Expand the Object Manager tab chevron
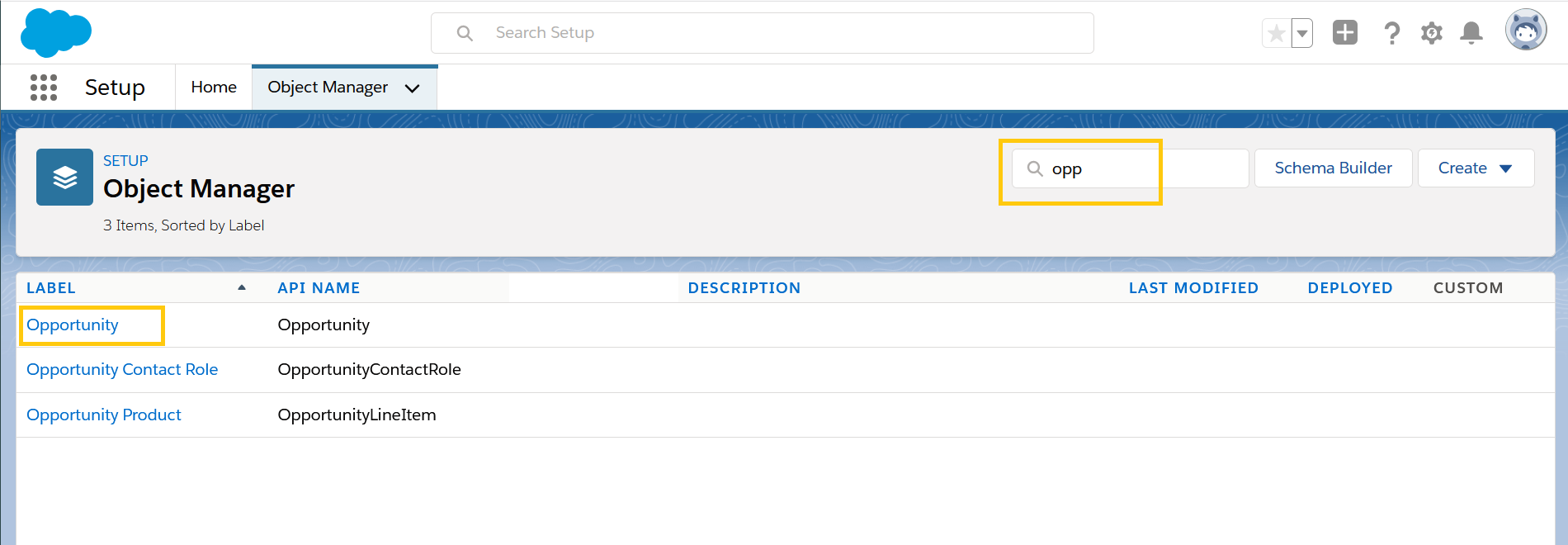Viewport: 1568px width, 545px height. pyautogui.click(x=413, y=88)
